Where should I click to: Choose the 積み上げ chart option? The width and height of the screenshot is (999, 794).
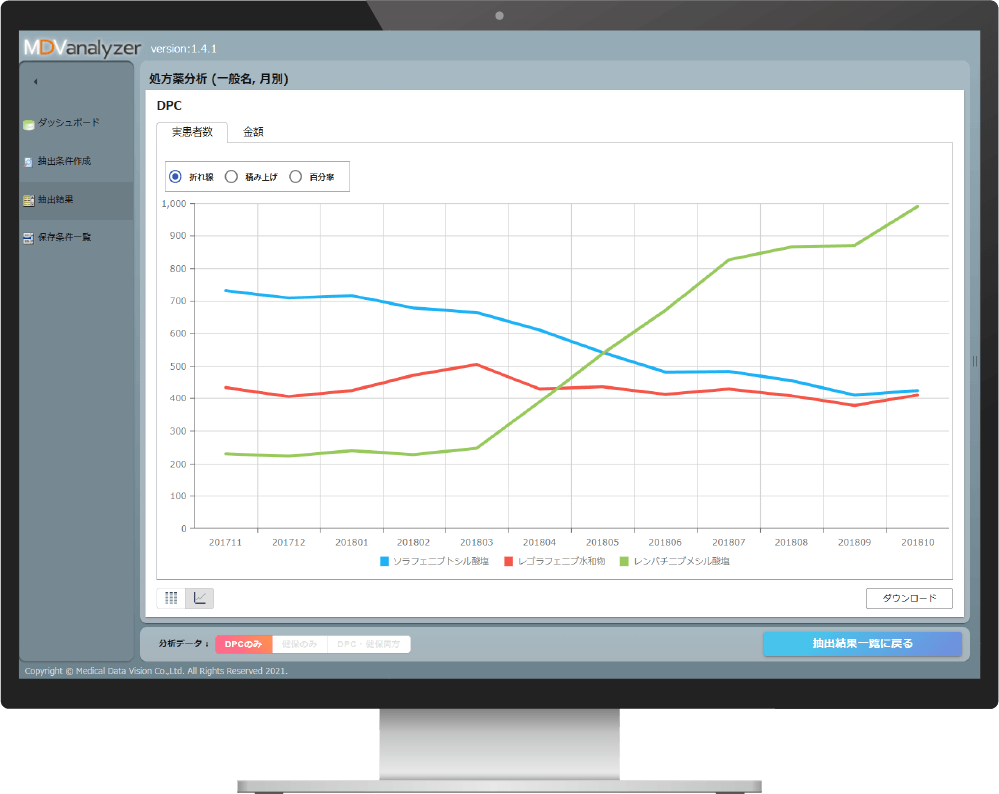coord(231,176)
